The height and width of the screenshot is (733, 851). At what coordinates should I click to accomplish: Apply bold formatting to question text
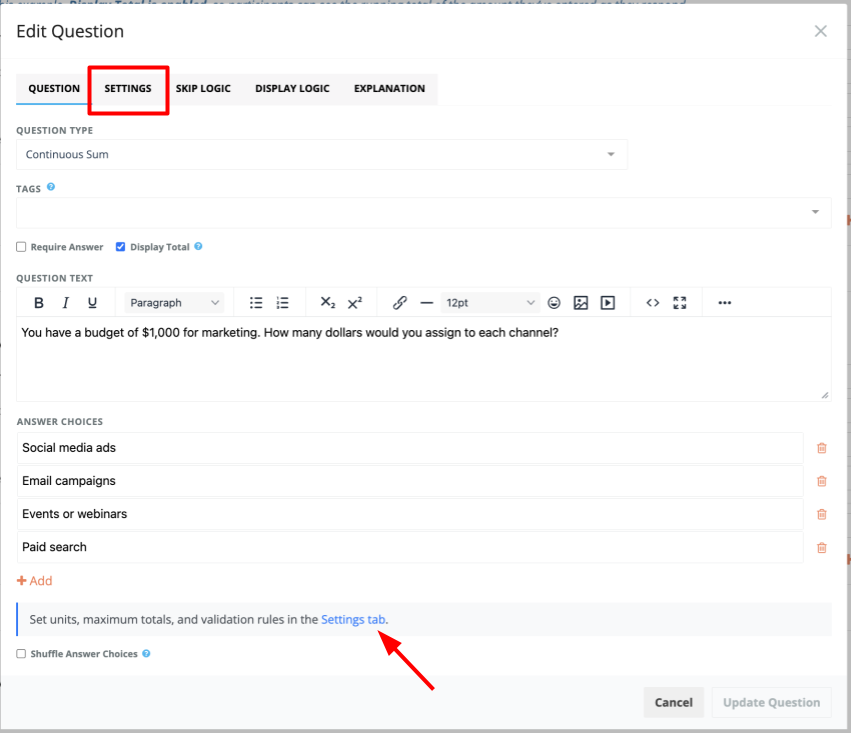(39, 303)
